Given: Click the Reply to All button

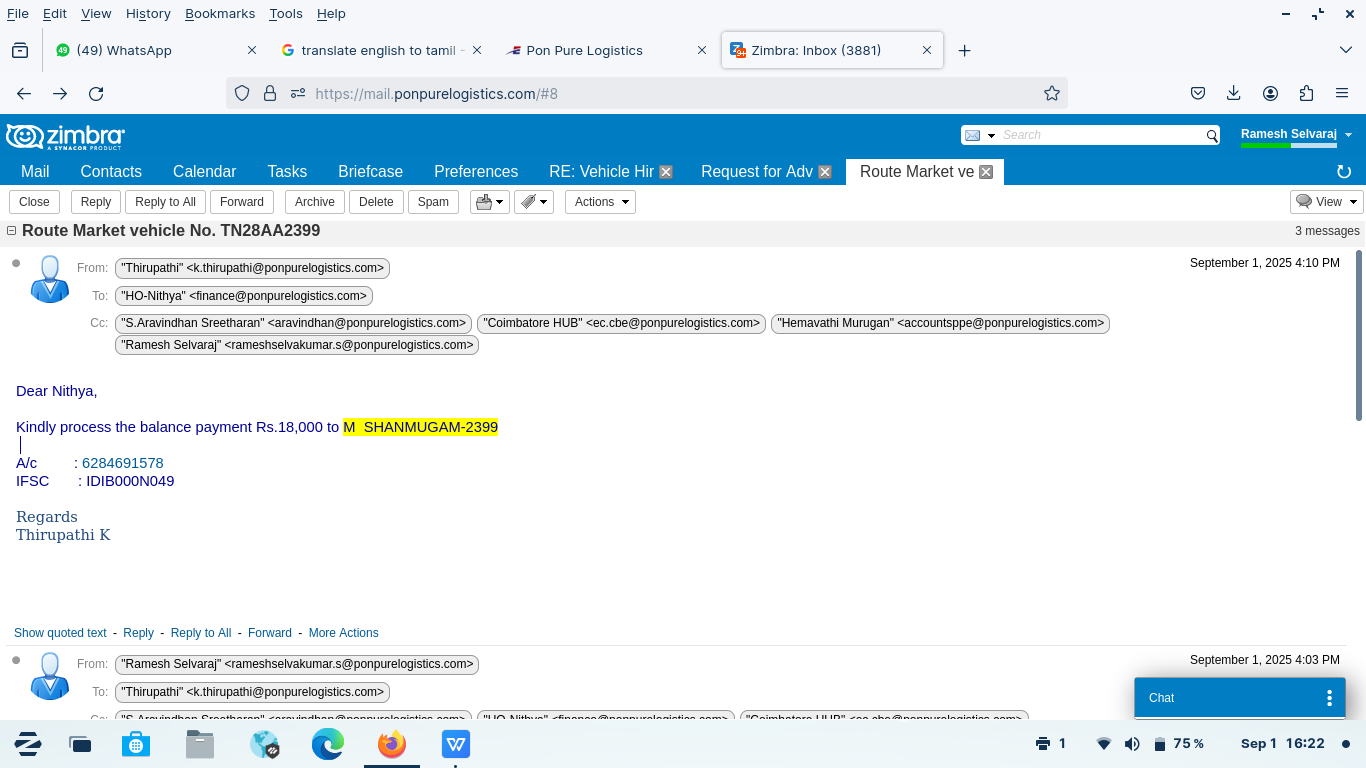Looking at the screenshot, I should pos(165,202).
